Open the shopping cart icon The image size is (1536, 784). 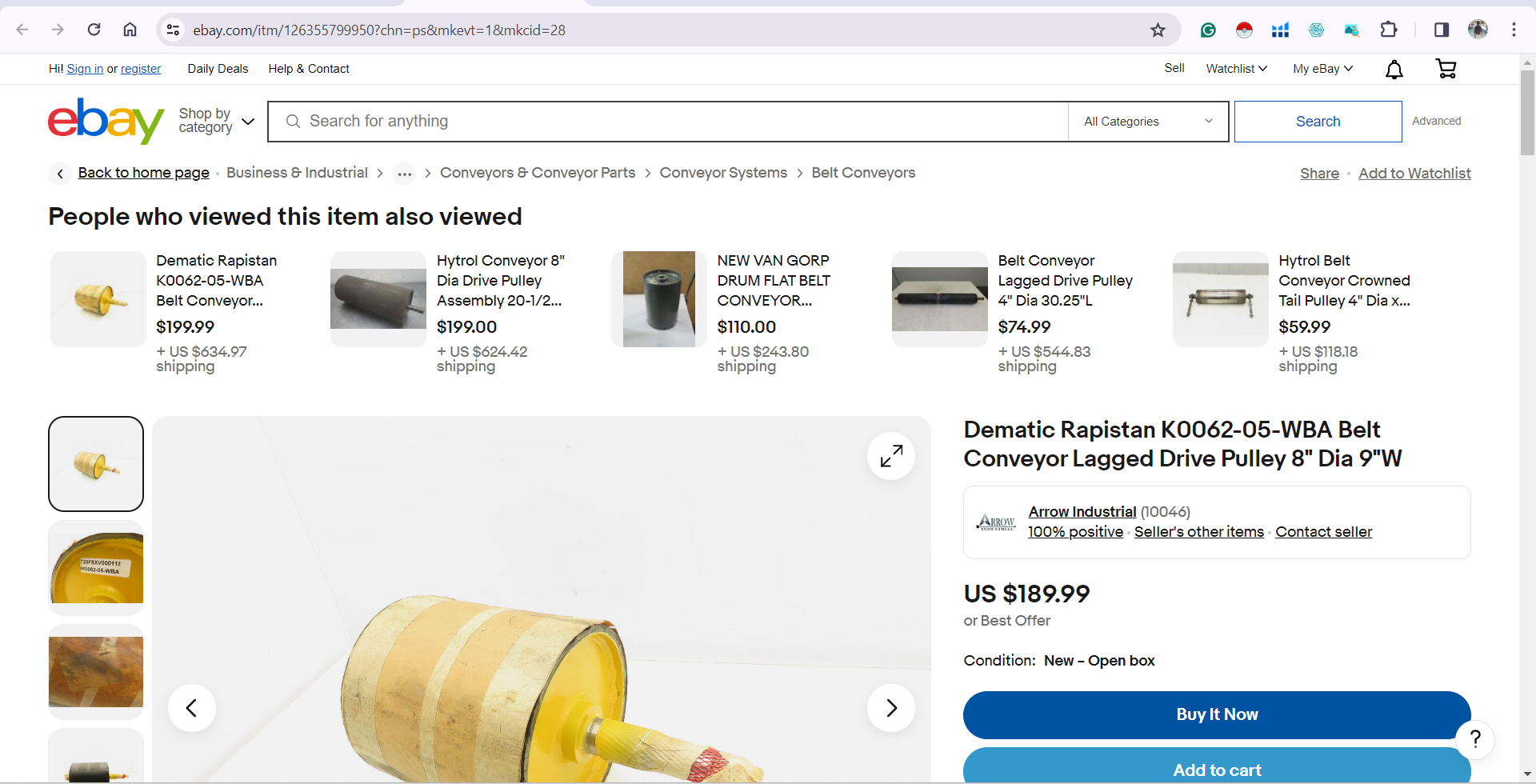1446,69
